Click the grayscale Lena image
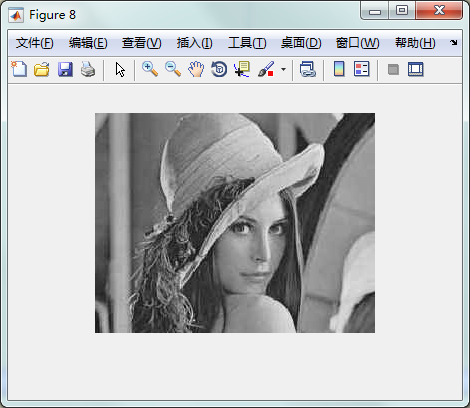The width and height of the screenshot is (470, 408). tap(235, 223)
